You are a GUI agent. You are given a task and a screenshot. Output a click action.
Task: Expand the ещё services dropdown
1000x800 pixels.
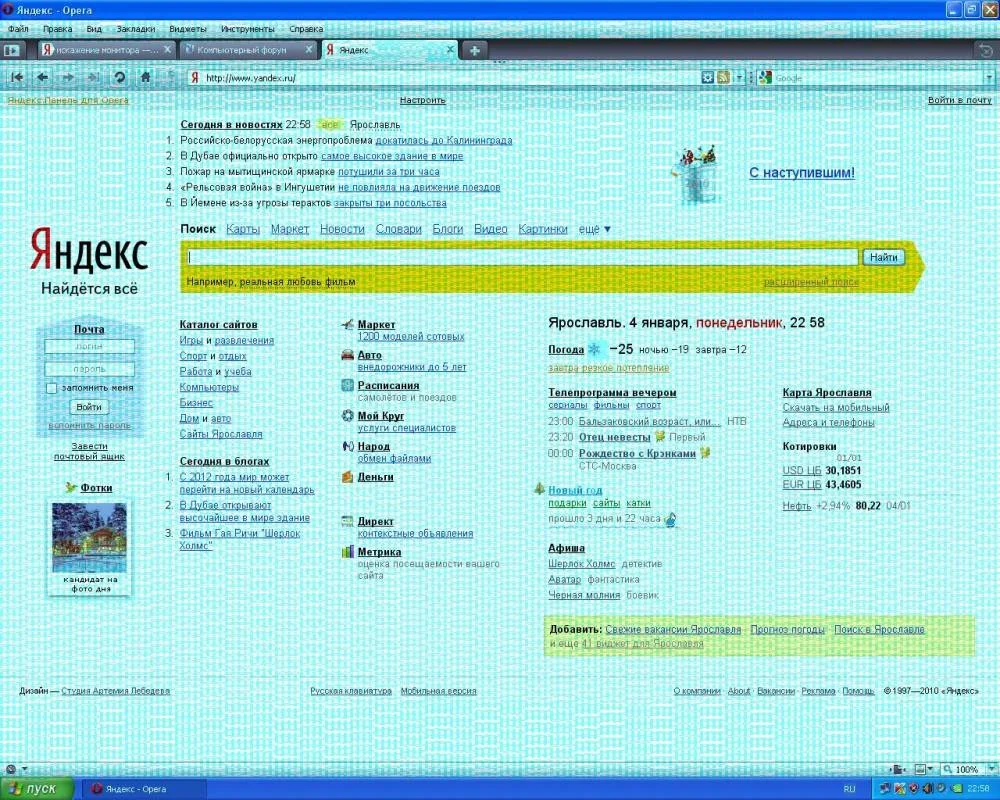click(x=594, y=229)
